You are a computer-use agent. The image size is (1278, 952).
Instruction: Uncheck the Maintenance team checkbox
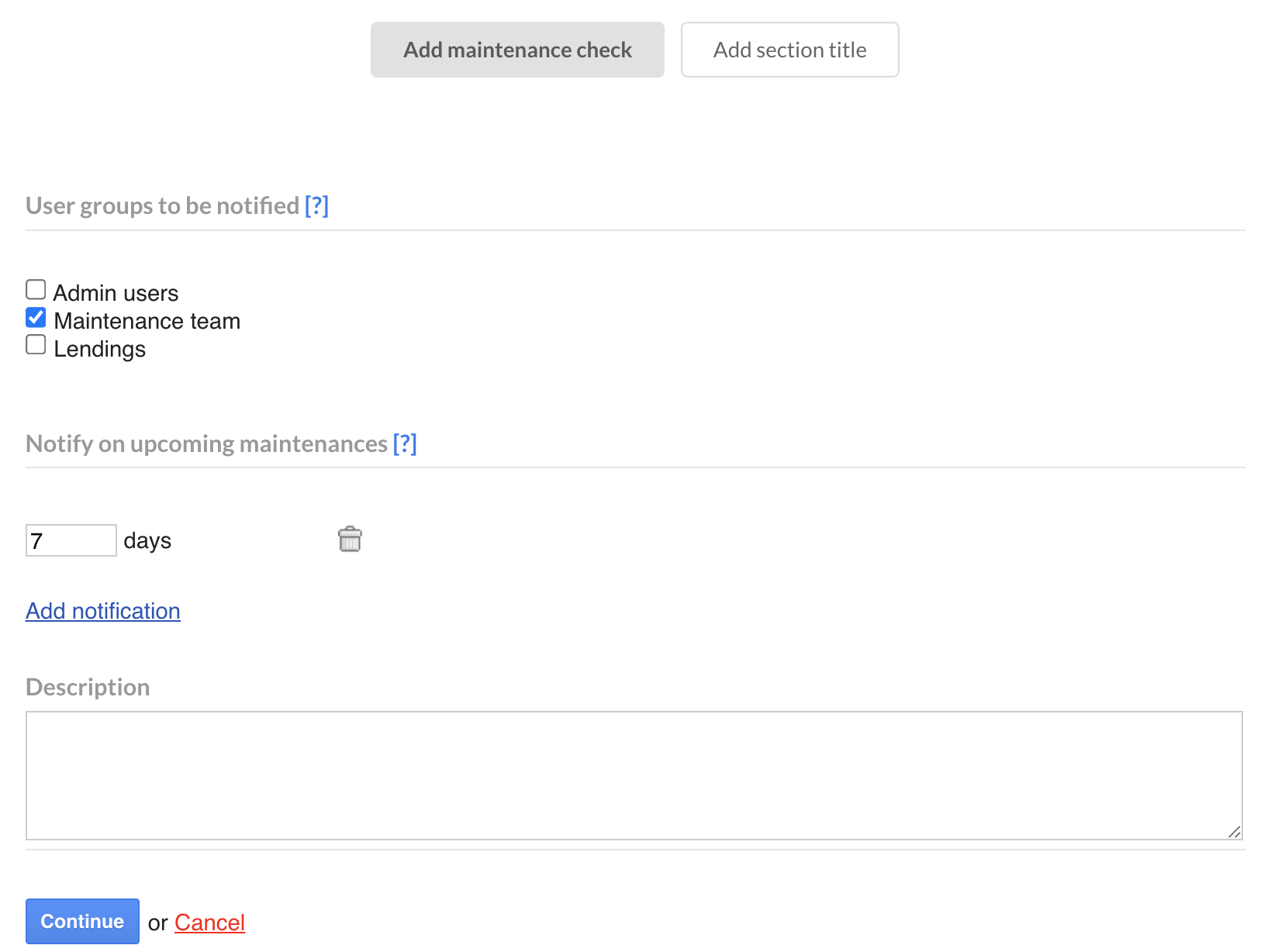pos(36,318)
